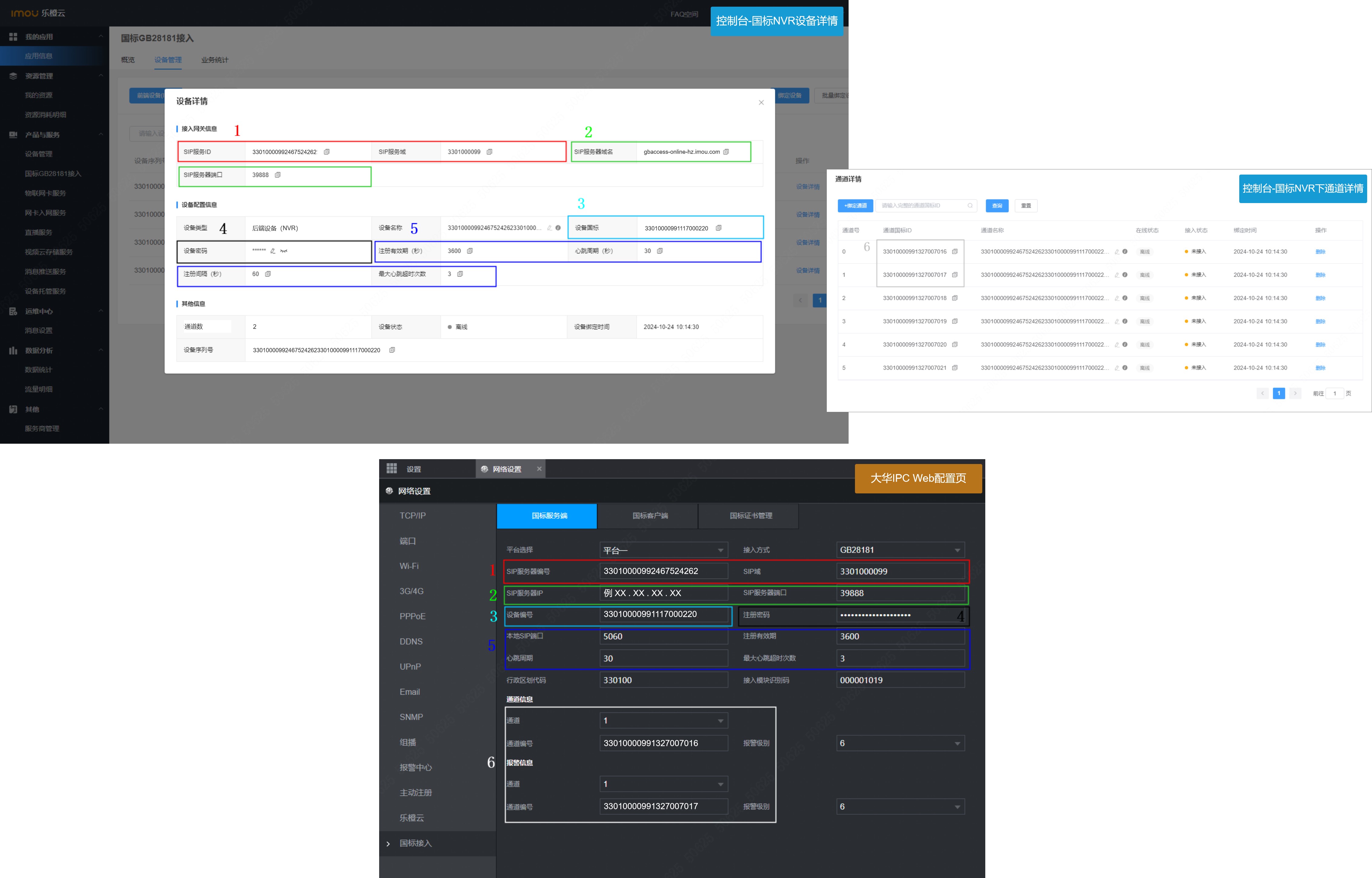1372x878 pixels.
Task: Close the 设备详情 dialog
Action: (761, 103)
